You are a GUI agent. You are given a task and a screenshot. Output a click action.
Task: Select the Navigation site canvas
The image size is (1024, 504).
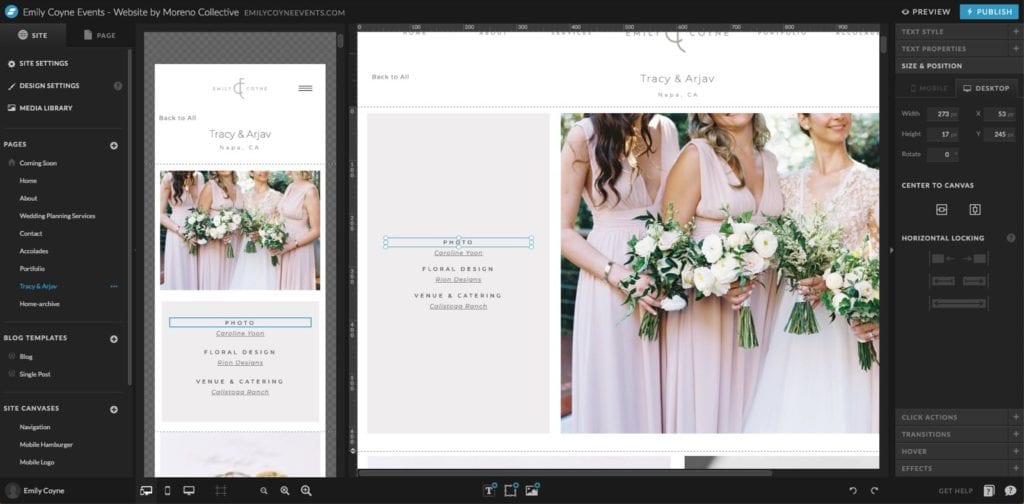click(35, 427)
